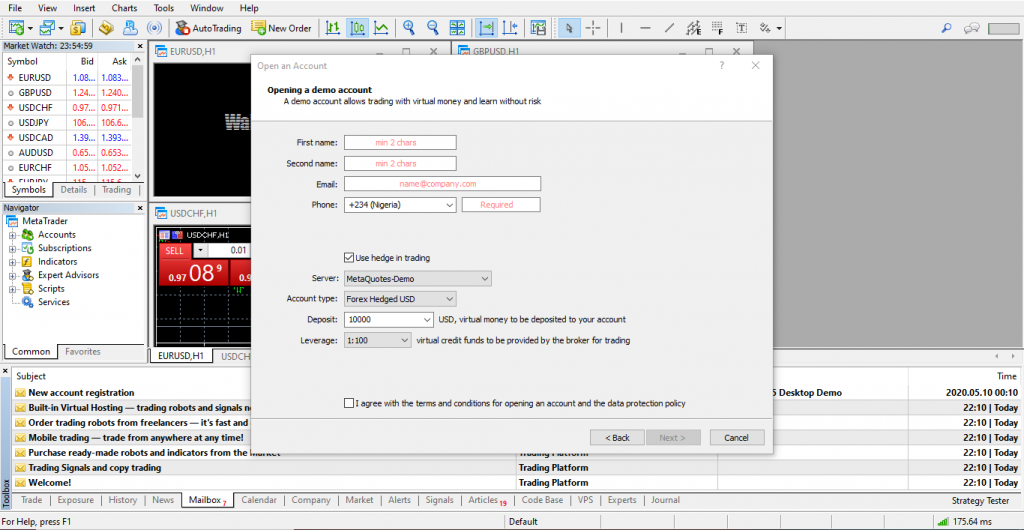
Task: Select the equidistant channel tool
Action: [694, 28]
